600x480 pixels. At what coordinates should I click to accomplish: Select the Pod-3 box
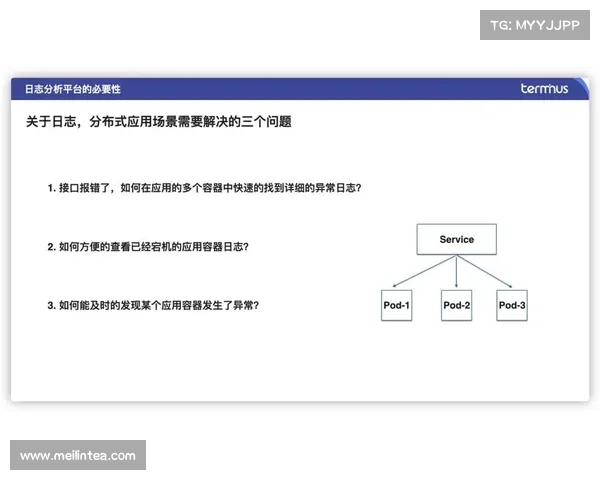coord(512,305)
